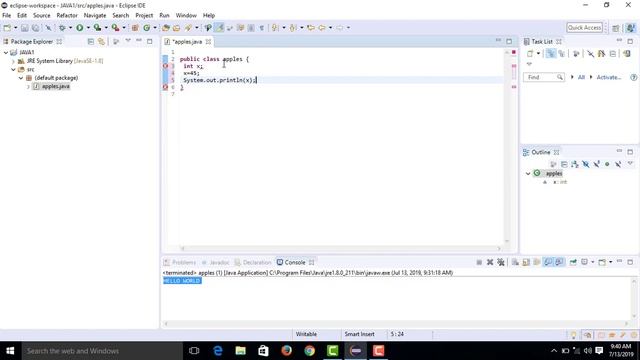The width and height of the screenshot is (640, 360).
Task: Click the Remove Launch X icon in Console
Action: point(490,262)
